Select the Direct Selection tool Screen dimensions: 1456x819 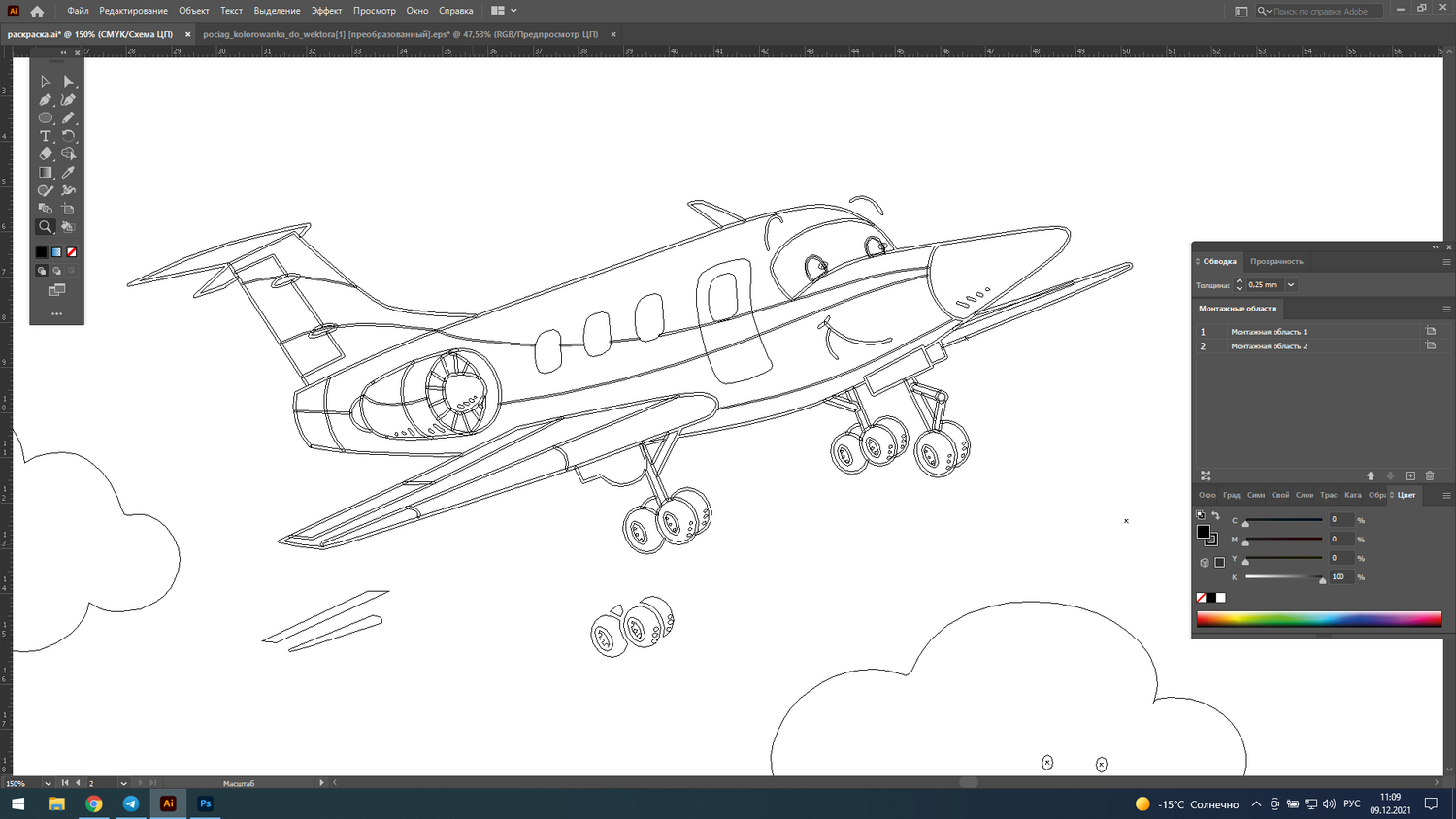68,82
